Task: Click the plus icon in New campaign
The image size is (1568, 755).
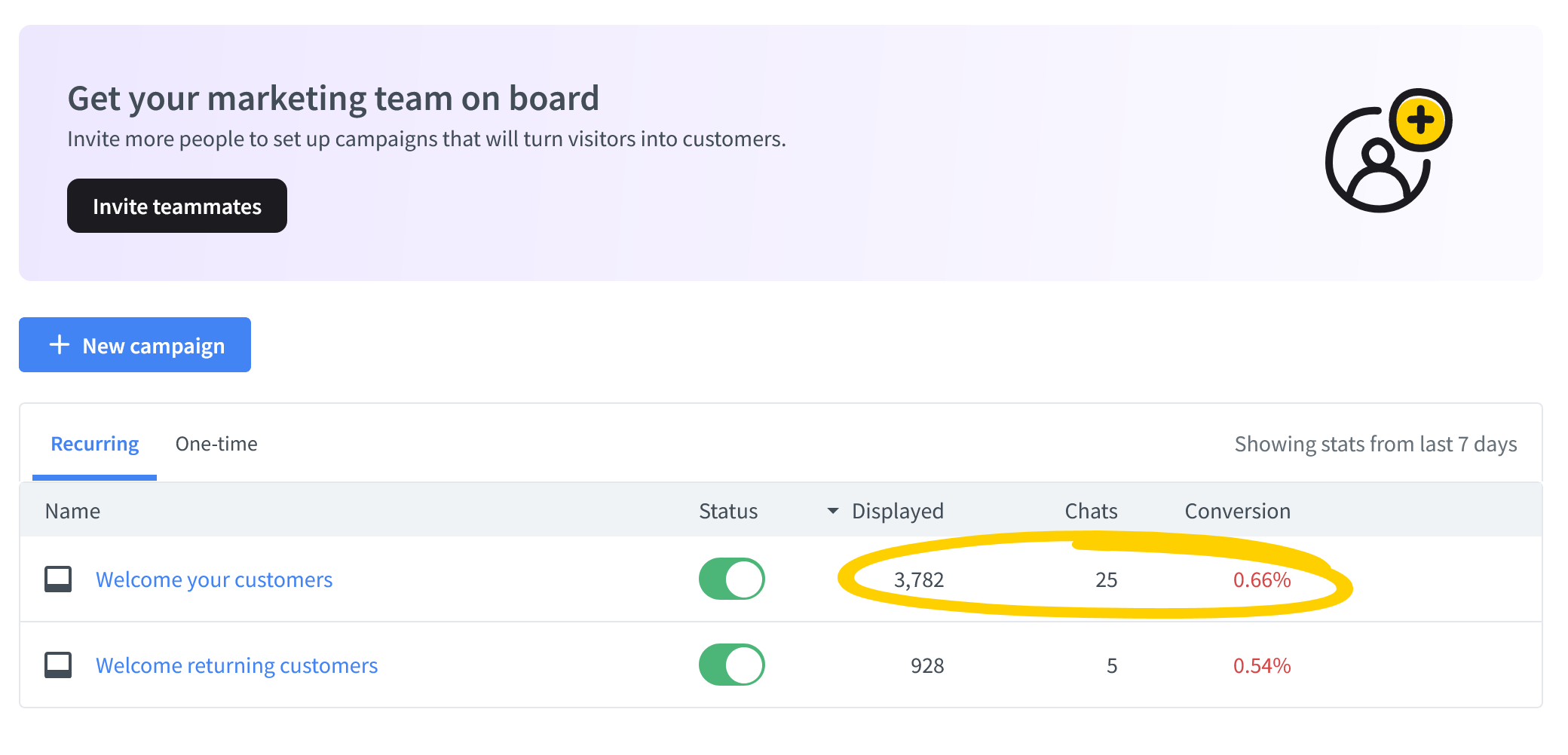Action: tap(60, 345)
